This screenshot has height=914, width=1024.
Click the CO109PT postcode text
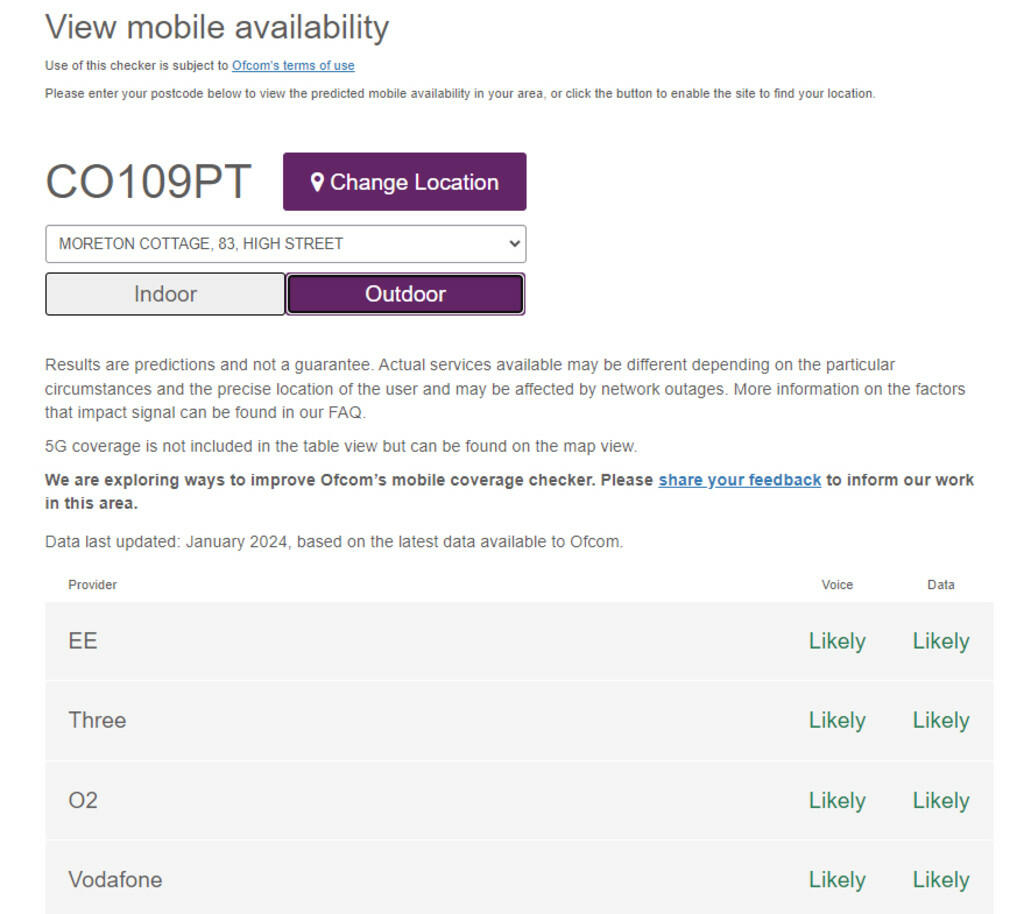point(148,182)
